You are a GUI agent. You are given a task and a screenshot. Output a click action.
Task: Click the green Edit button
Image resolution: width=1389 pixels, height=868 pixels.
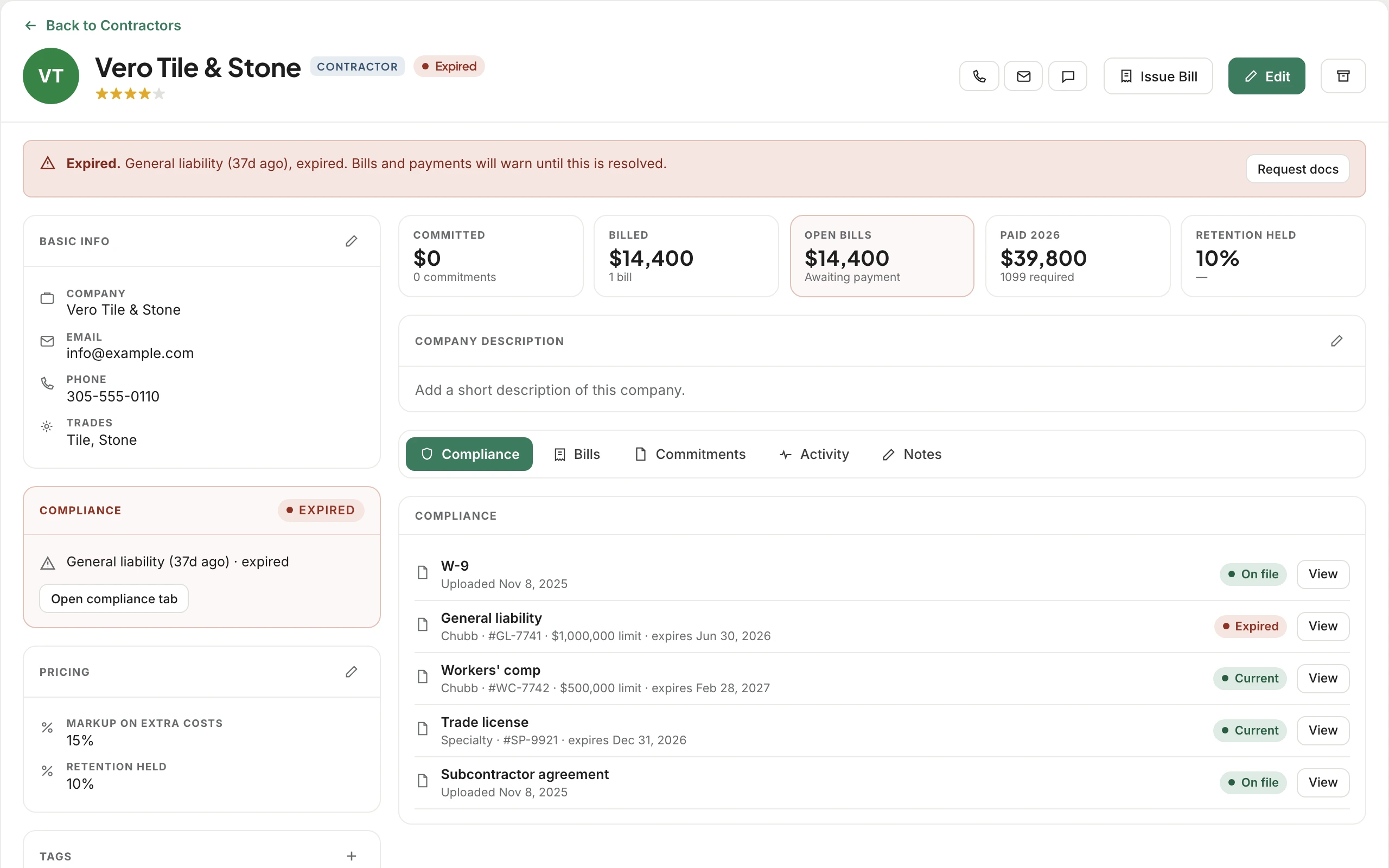1267,76
